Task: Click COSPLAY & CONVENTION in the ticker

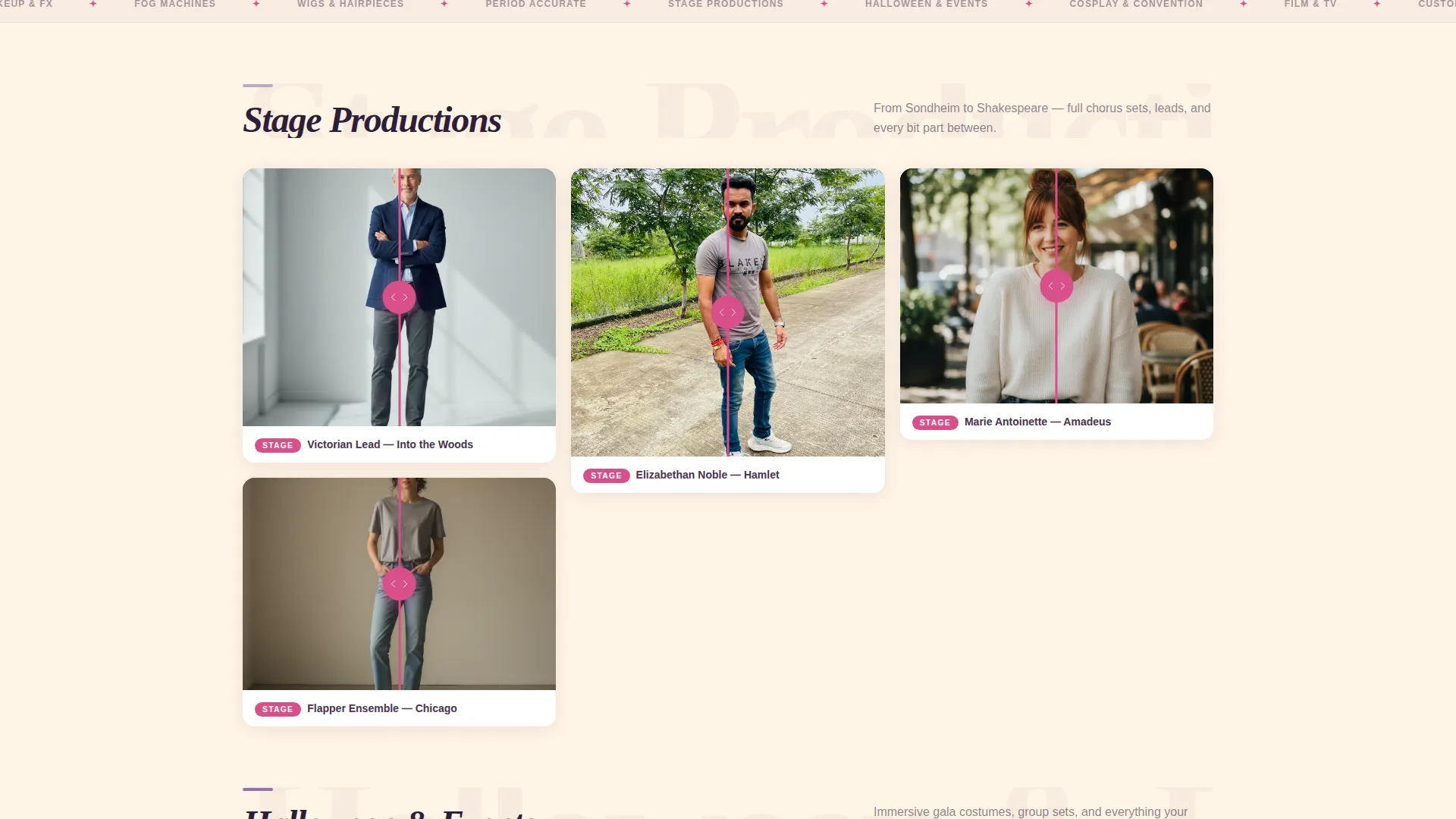Action: point(1136,5)
